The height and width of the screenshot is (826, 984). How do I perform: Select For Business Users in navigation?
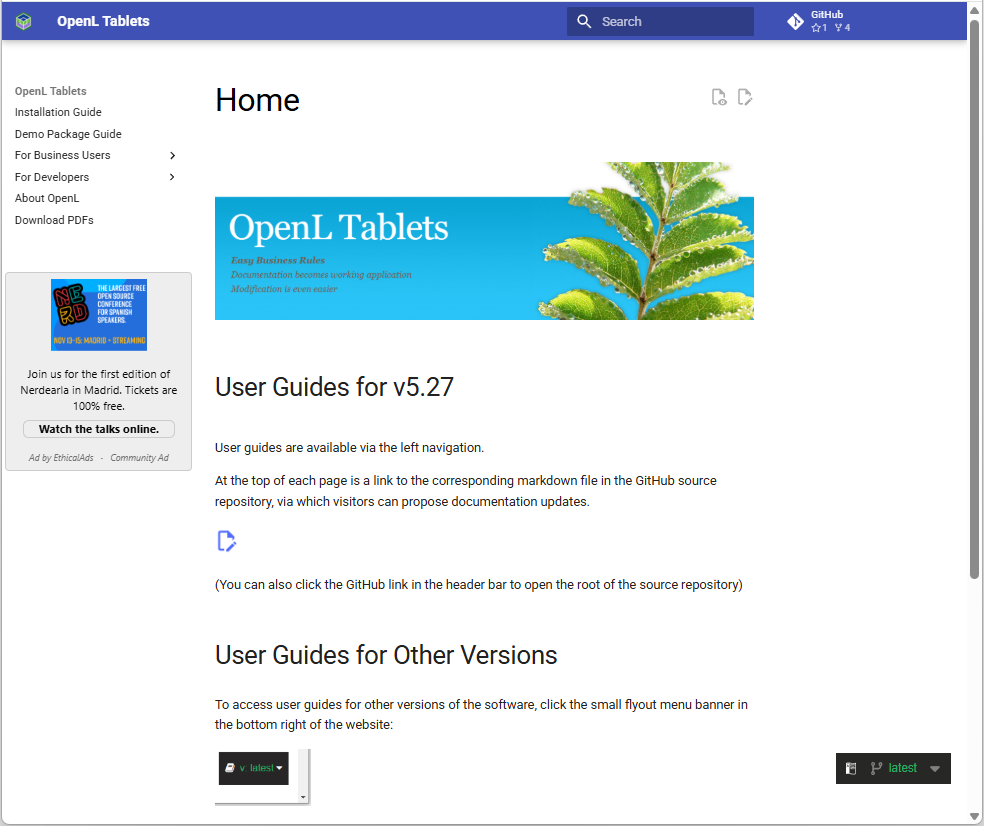point(63,155)
